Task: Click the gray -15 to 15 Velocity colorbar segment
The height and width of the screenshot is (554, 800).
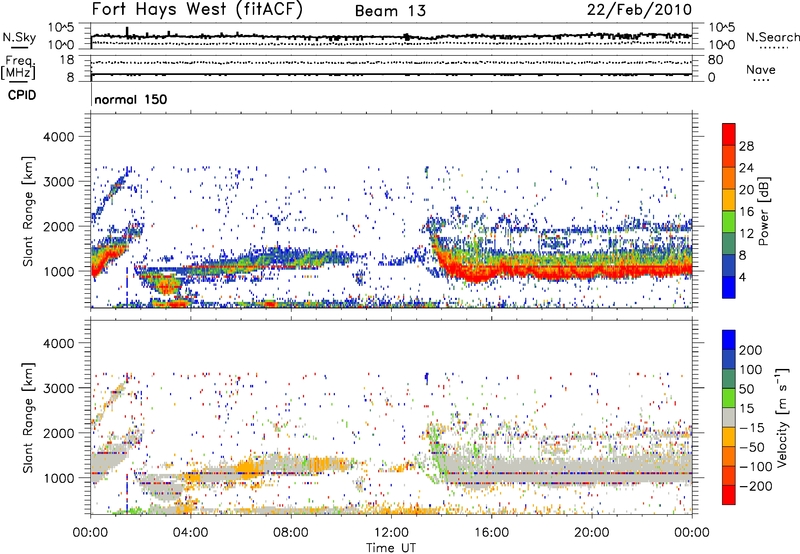Action: (729, 417)
